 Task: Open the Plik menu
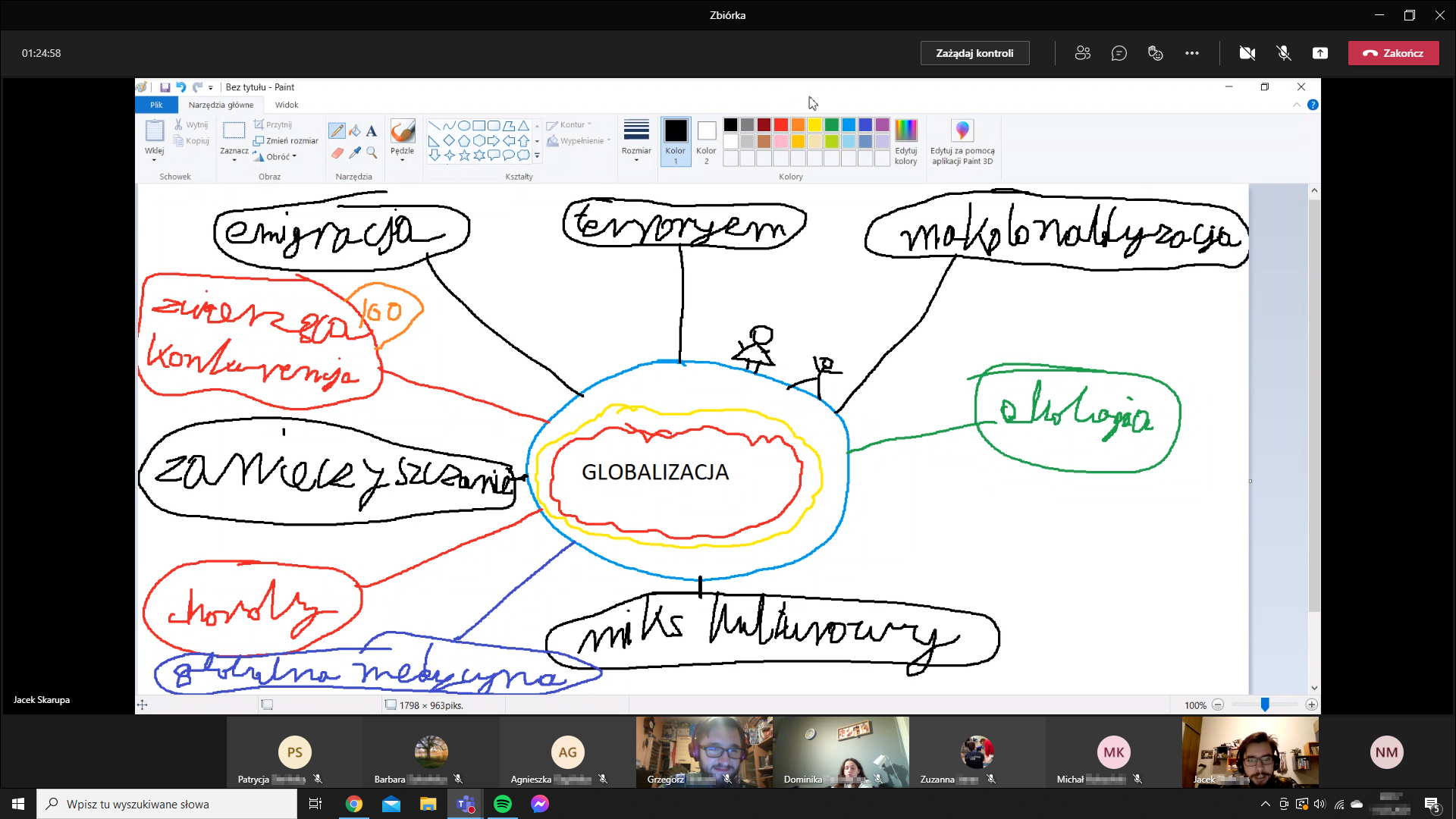click(x=156, y=105)
